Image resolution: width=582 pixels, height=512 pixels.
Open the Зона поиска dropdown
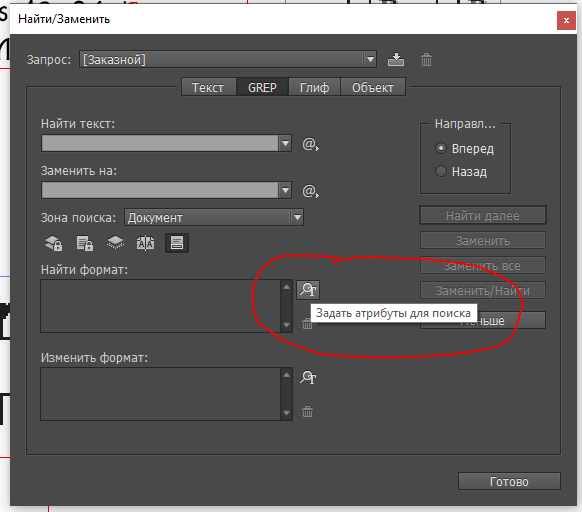(x=297, y=218)
